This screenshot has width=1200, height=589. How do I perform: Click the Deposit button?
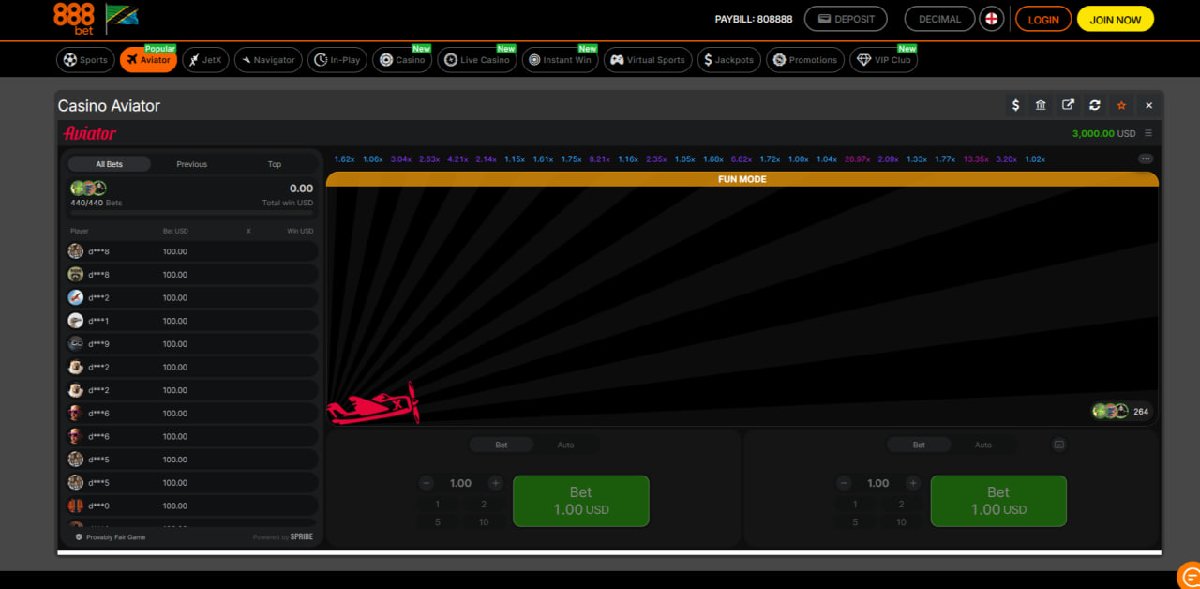(x=846, y=19)
